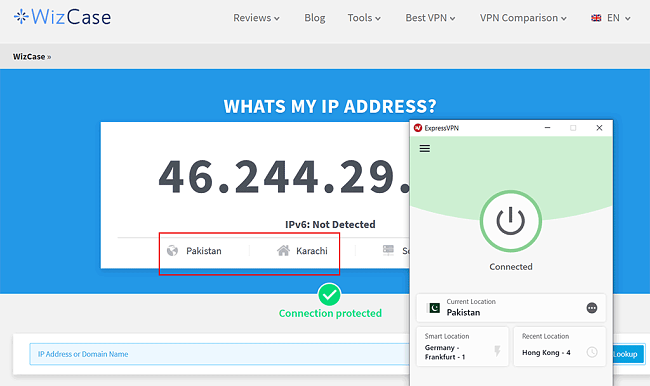This screenshot has width=650, height=386.
Task: Click the UK flag language icon
Action: 596,18
